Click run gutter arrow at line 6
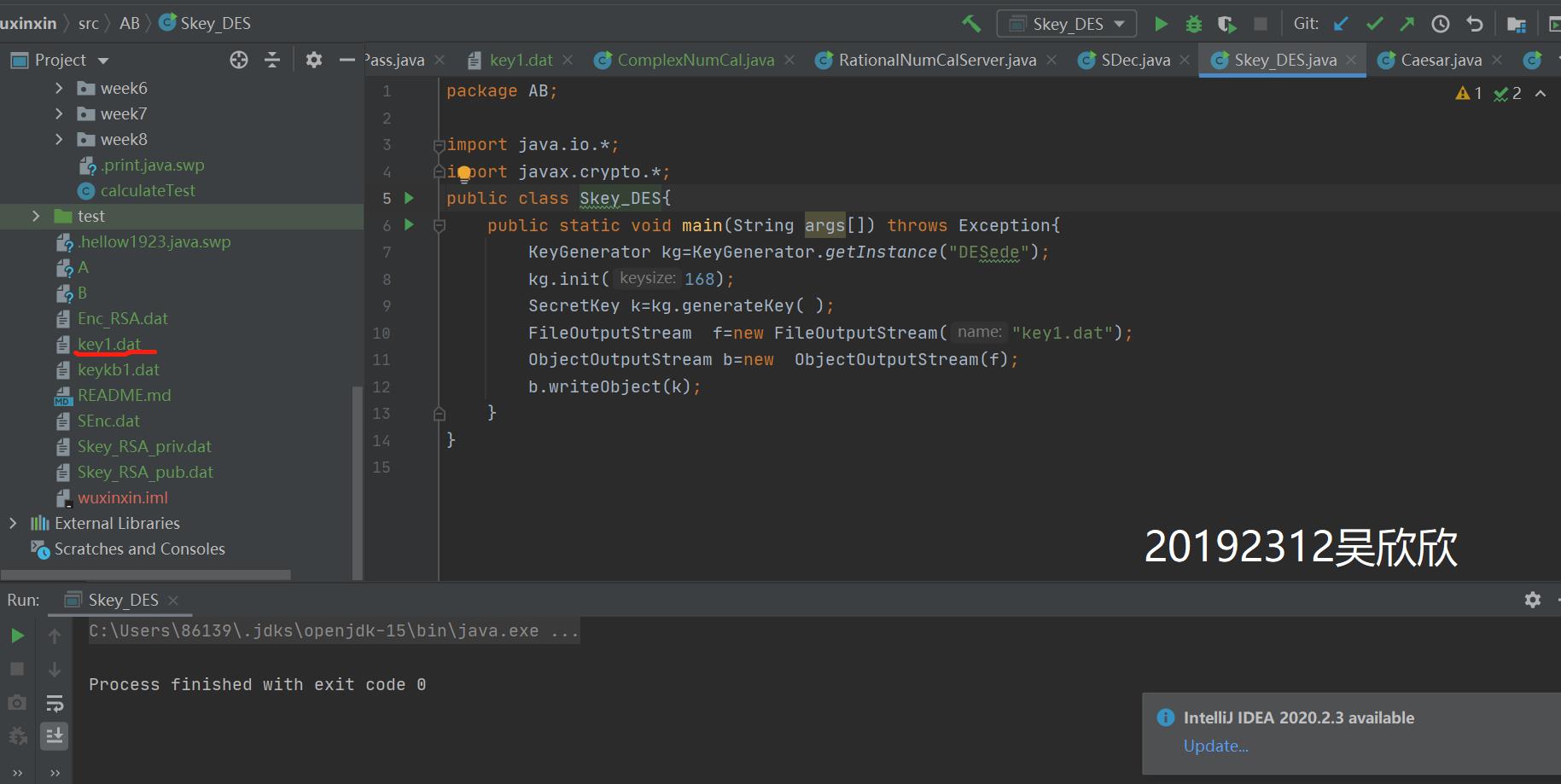 pos(409,225)
